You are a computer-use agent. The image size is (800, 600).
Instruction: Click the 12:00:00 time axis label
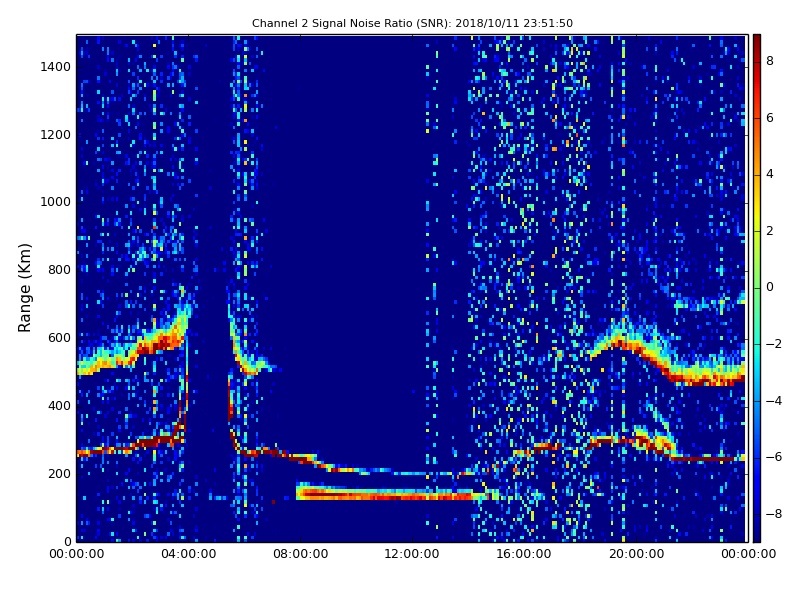(x=412, y=554)
